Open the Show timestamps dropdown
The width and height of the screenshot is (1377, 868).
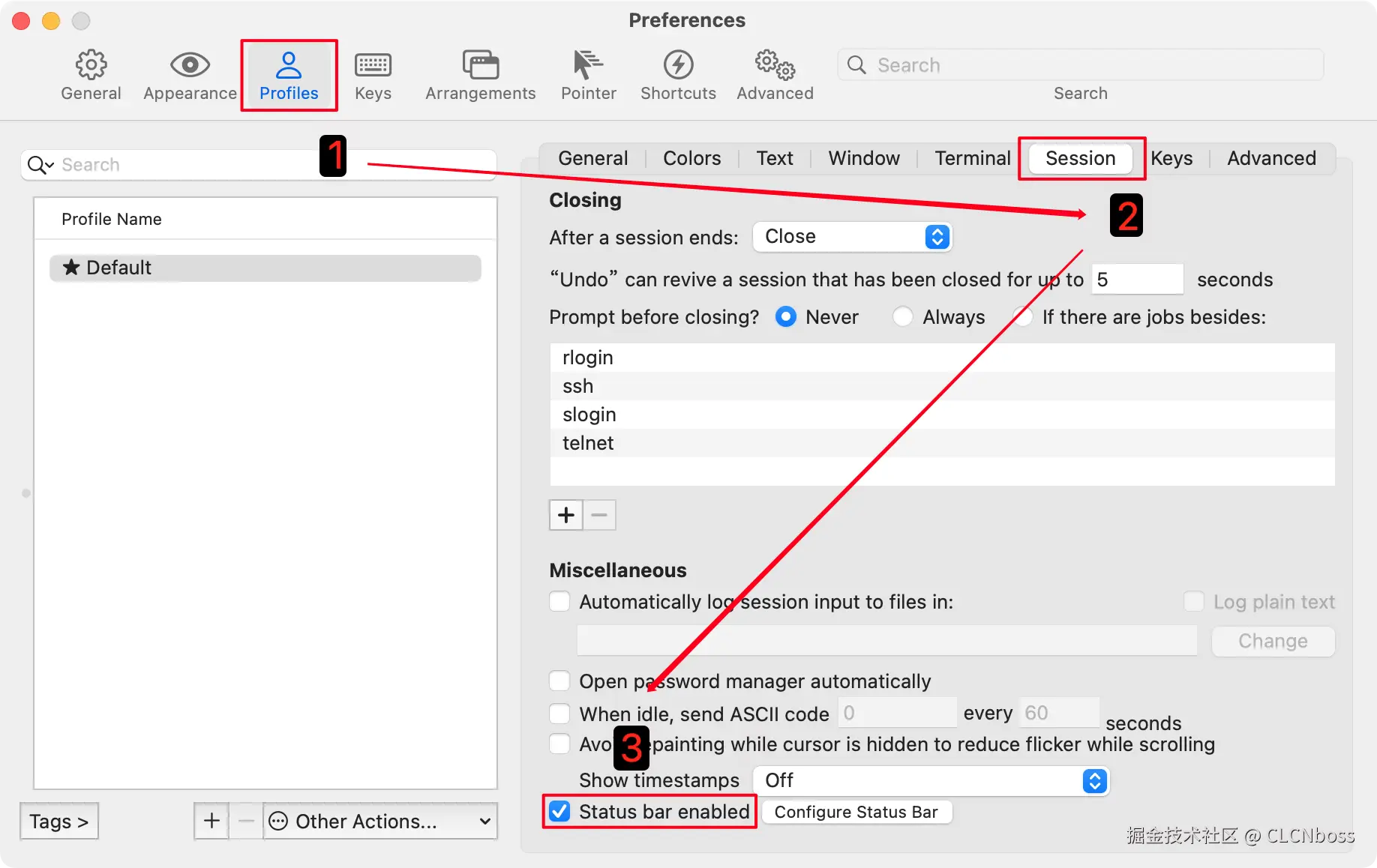pyautogui.click(x=931, y=780)
